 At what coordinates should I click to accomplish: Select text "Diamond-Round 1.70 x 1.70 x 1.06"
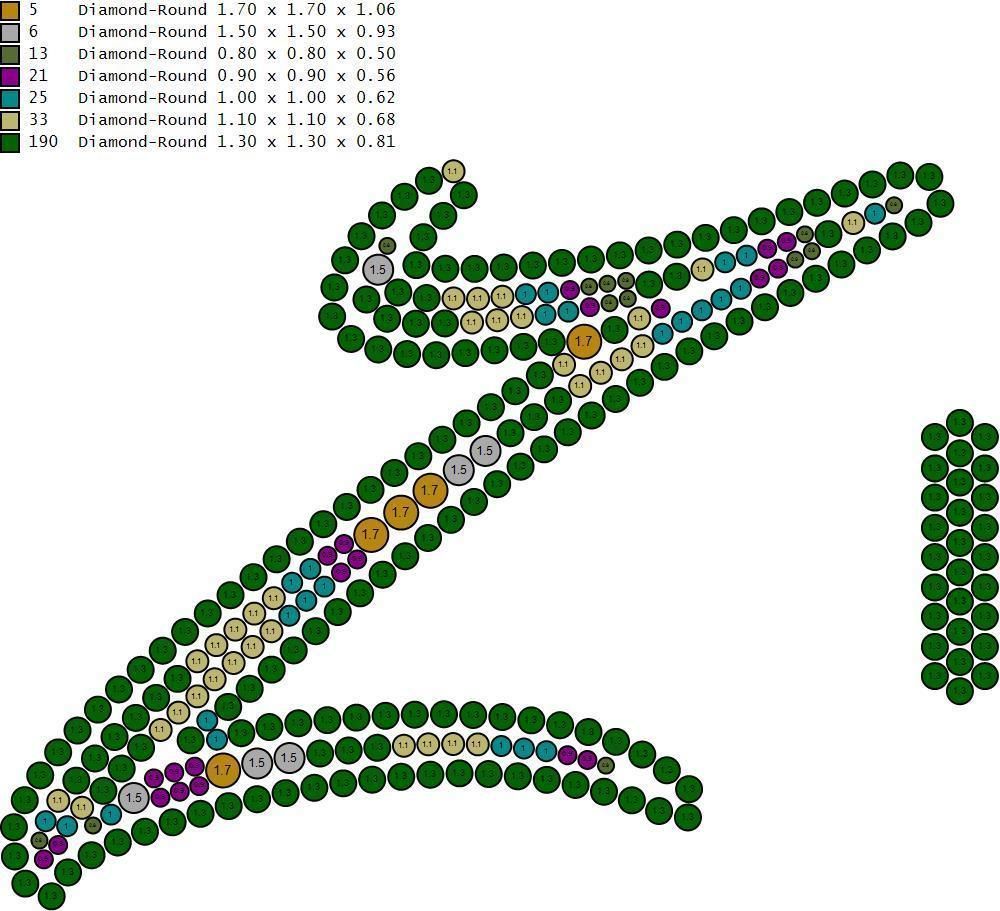tap(237, 10)
